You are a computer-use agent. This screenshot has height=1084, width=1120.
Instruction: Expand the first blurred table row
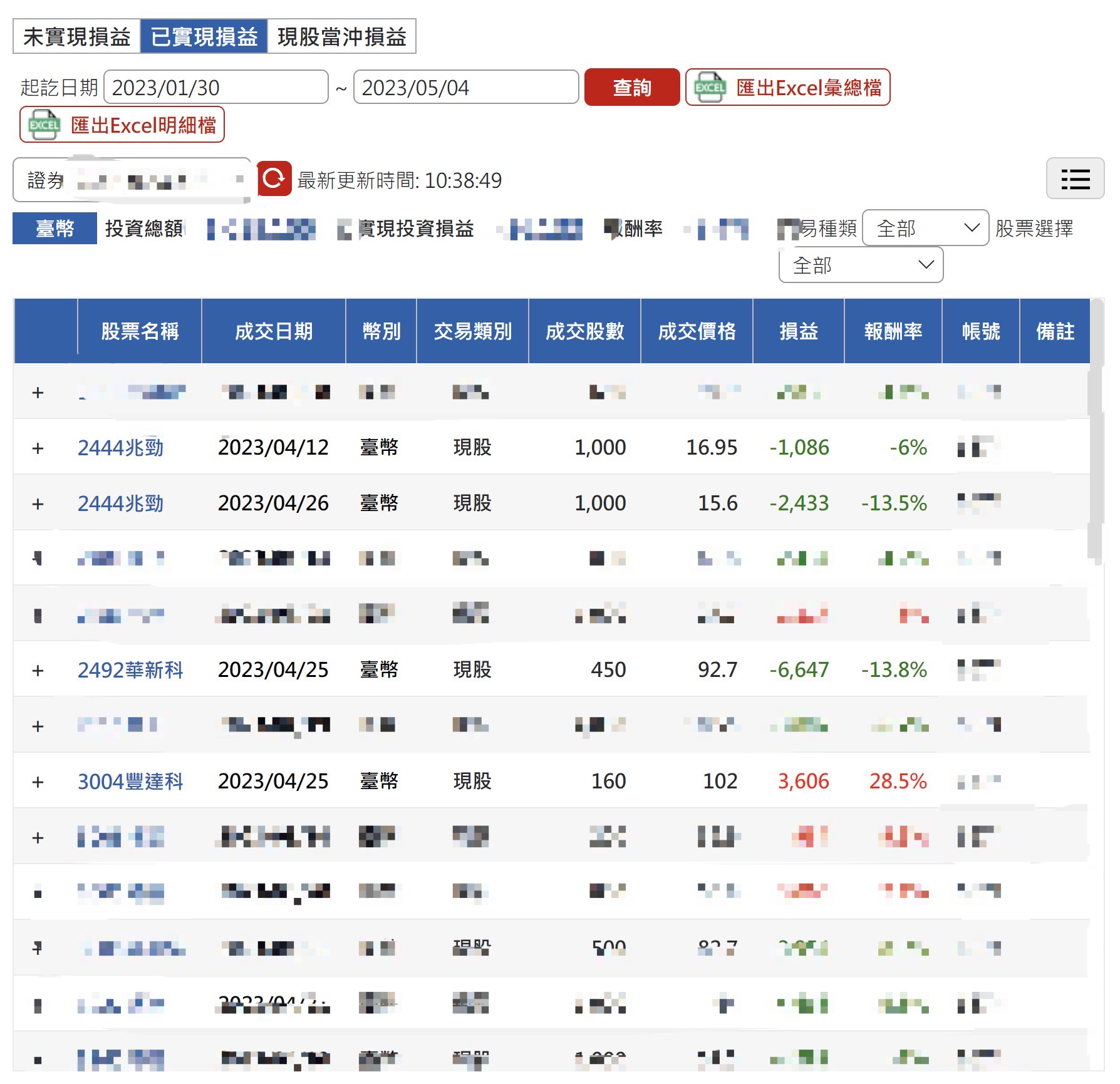(38, 393)
